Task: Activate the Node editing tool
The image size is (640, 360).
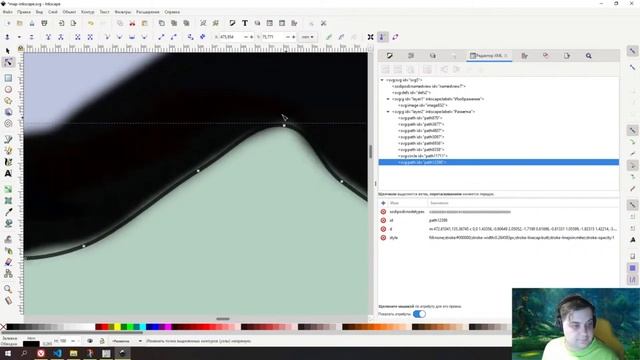Action: click(x=8, y=62)
